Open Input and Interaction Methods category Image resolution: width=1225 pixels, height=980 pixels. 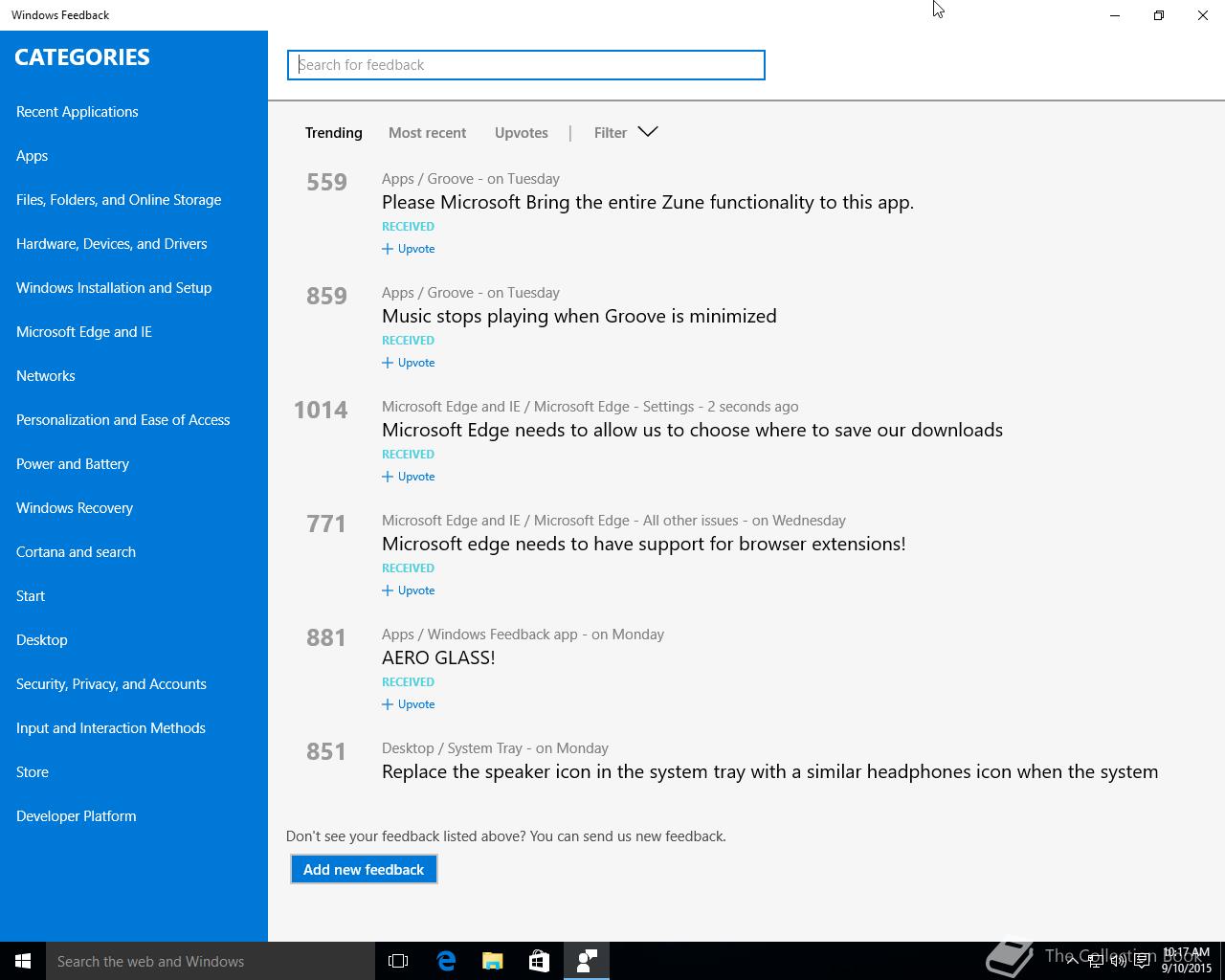click(x=111, y=728)
